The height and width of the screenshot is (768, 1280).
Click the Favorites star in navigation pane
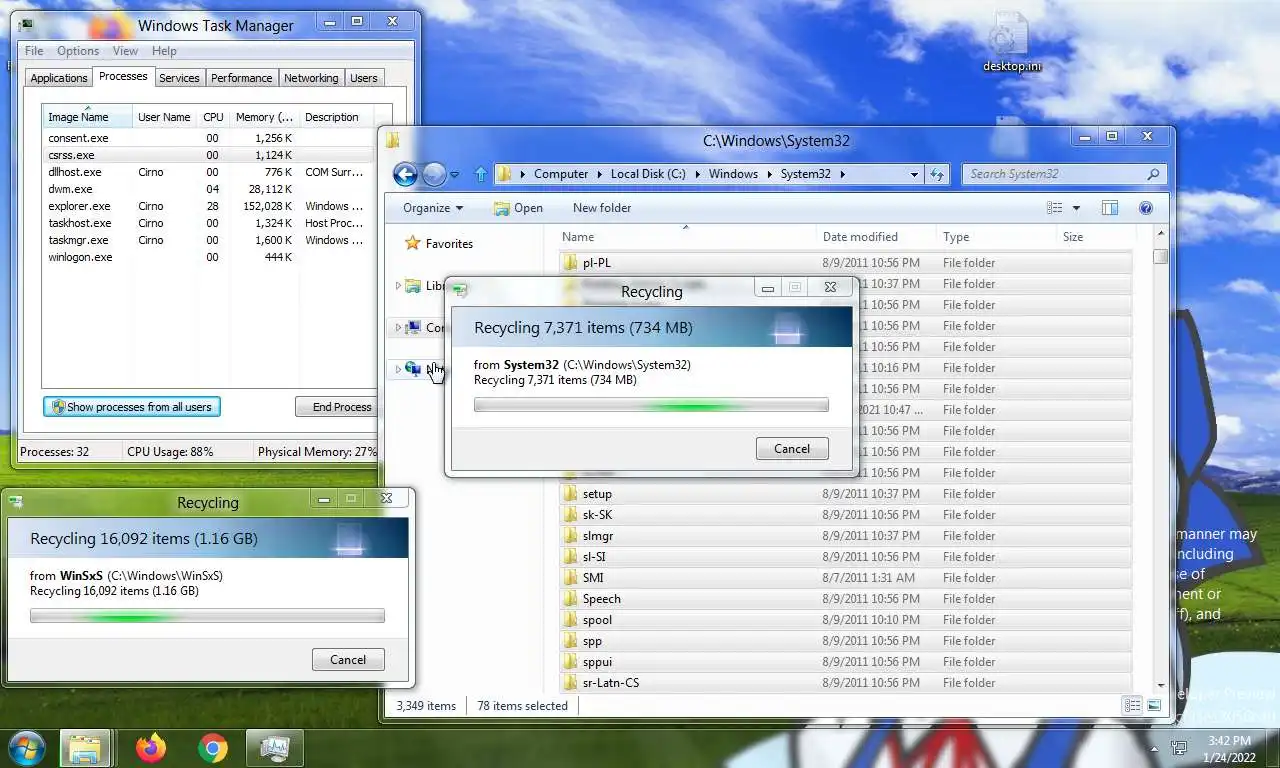pyautogui.click(x=412, y=243)
